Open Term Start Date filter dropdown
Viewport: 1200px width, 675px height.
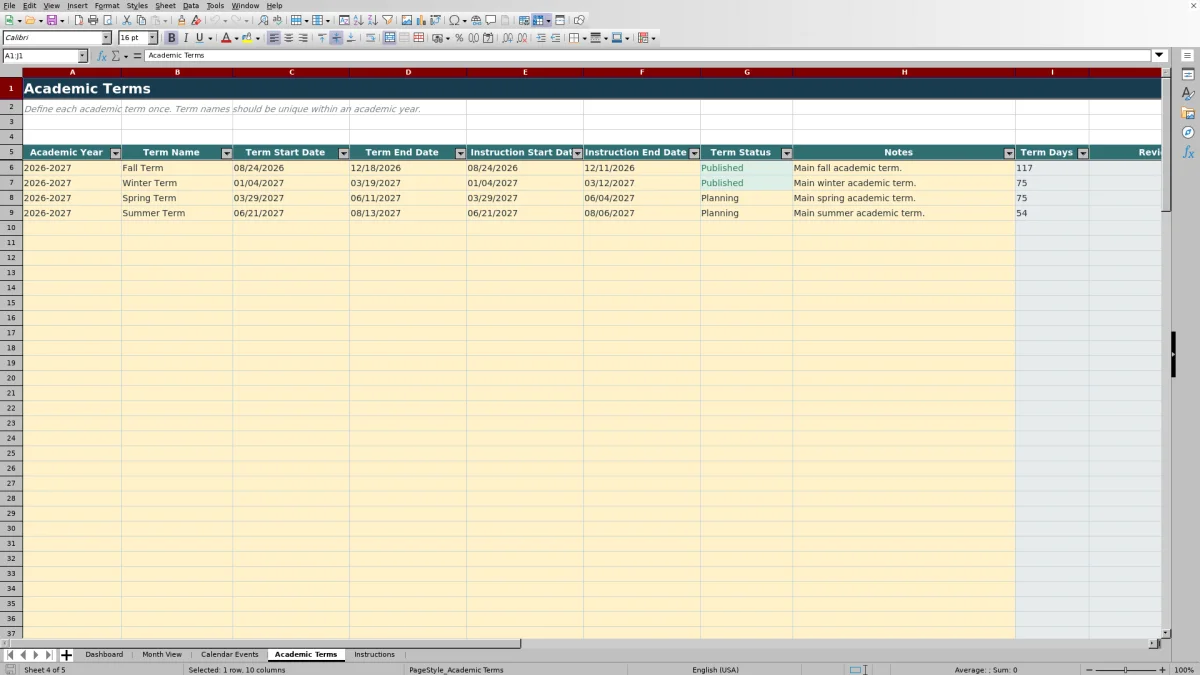tap(344, 153)
